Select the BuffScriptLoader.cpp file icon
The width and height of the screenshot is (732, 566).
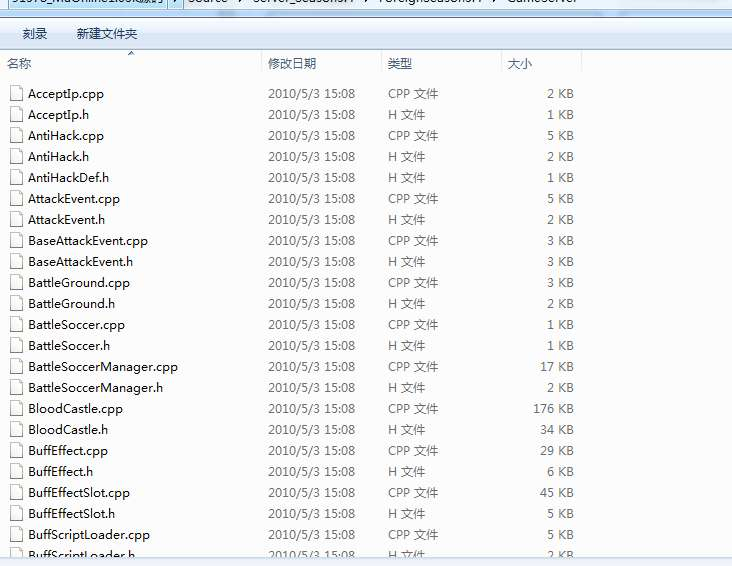pyautogui.click(x=16, y=534)
